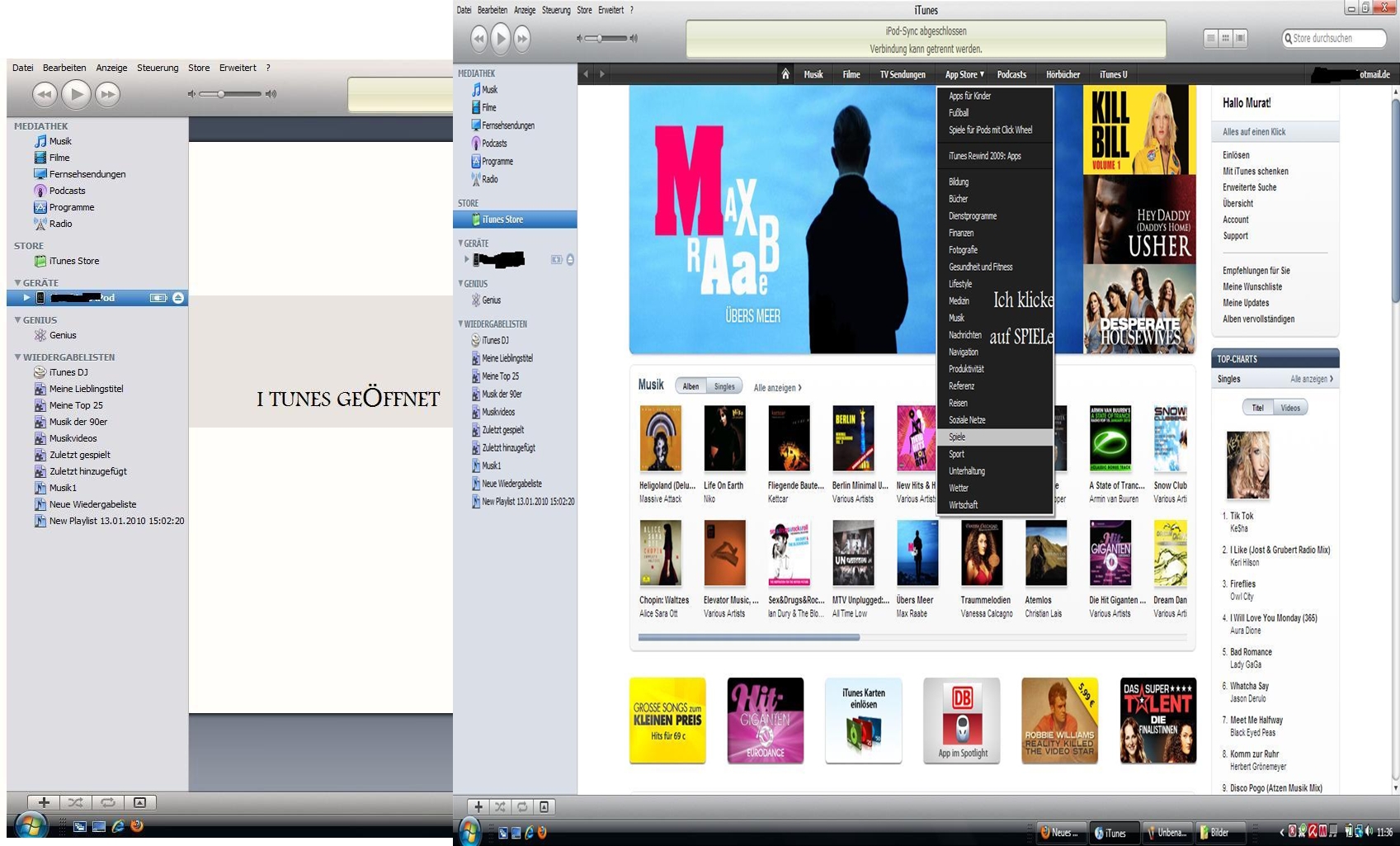Toggle shuffle at the bottom of the right window
The width and height of the screenshot is (1400, 846).
tap(500, 806)
